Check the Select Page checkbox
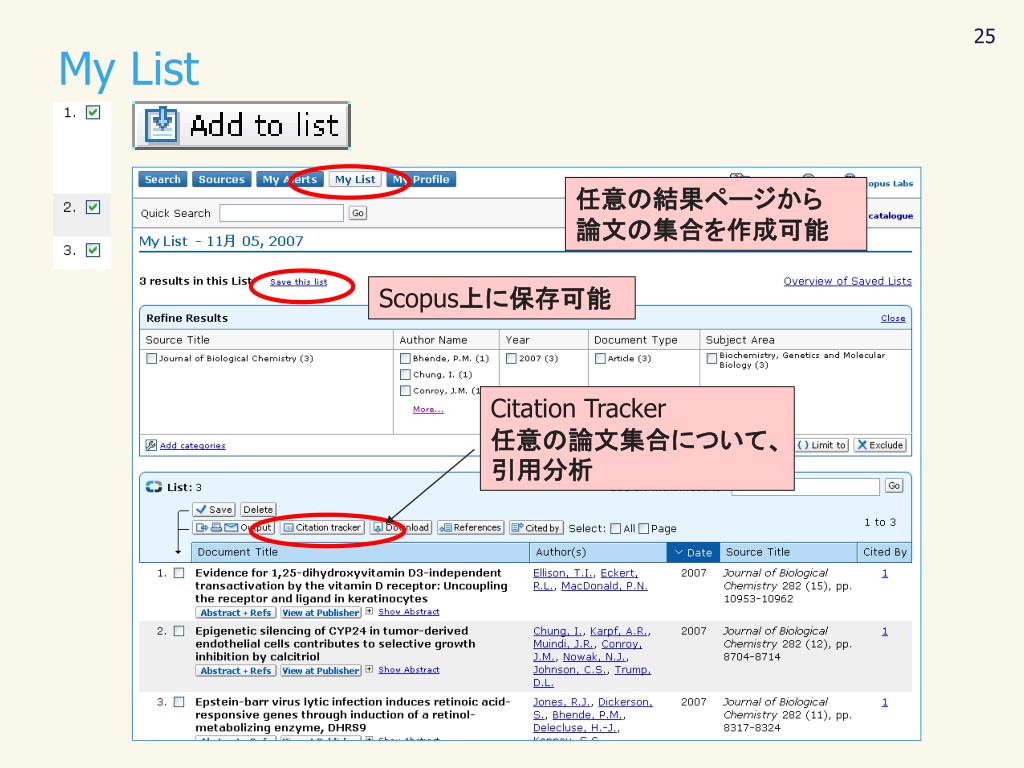The image size is (1024, 768). coord(643,528)
